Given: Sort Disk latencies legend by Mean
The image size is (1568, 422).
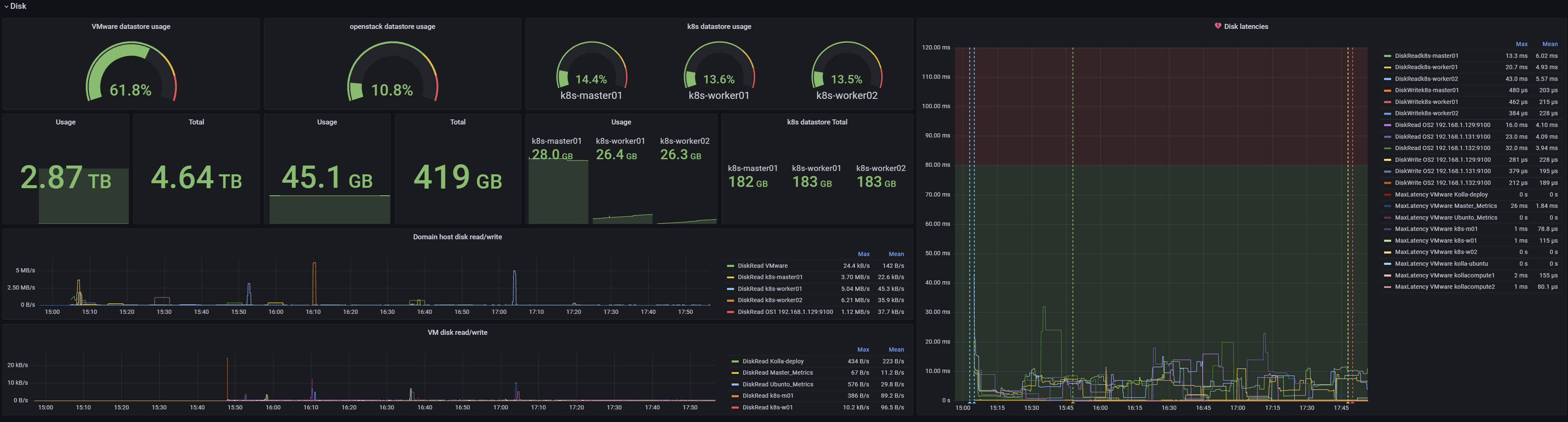Looking at the screenshot, I should pos(1550,44).
